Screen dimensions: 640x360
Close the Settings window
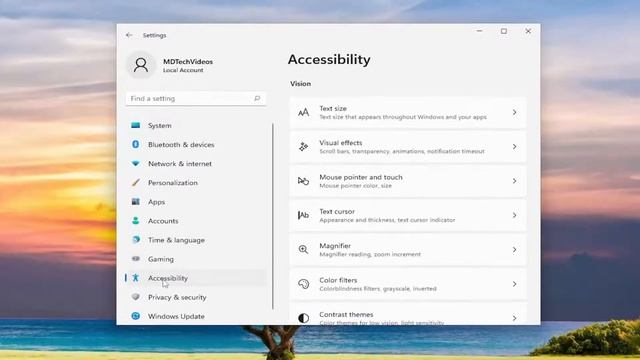(x=528, y=31)
